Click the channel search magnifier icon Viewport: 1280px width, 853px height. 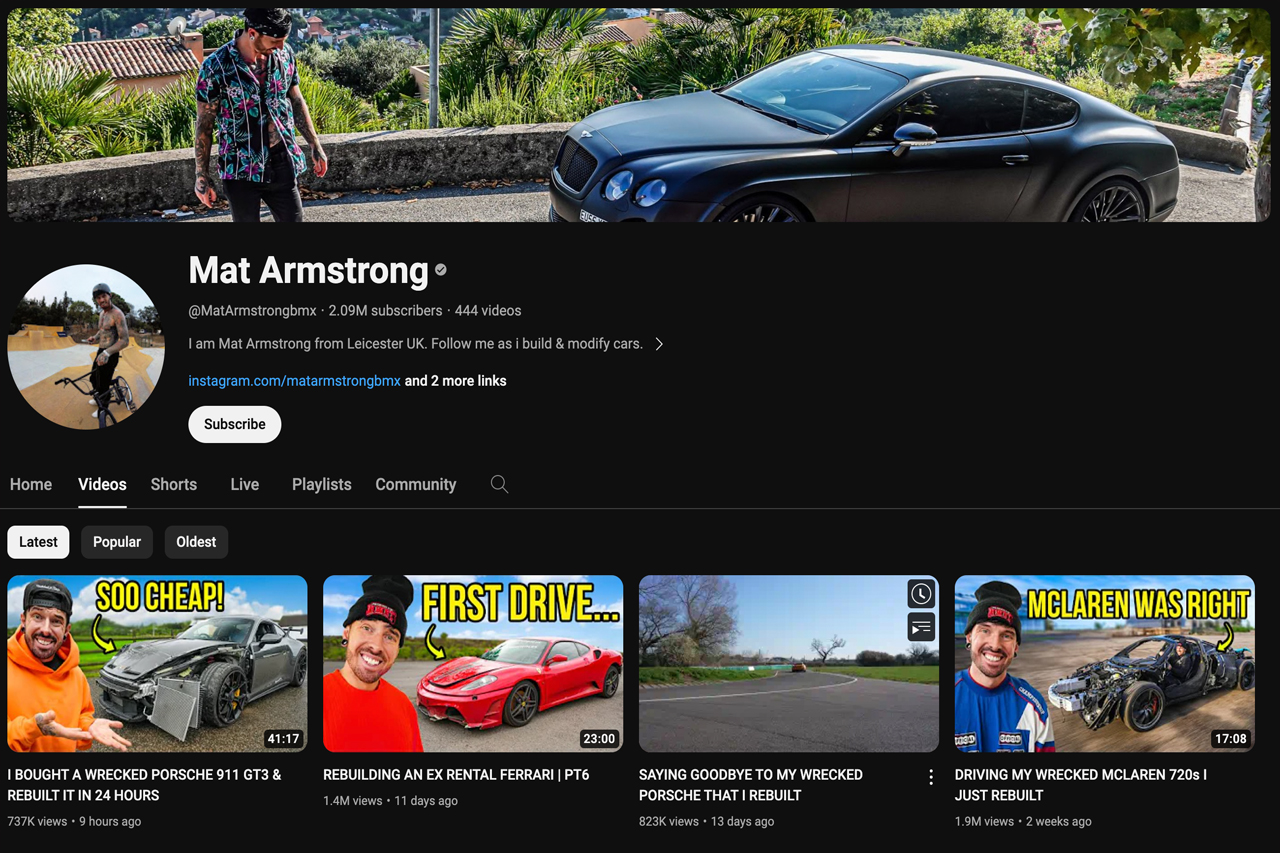coord(499,484)
